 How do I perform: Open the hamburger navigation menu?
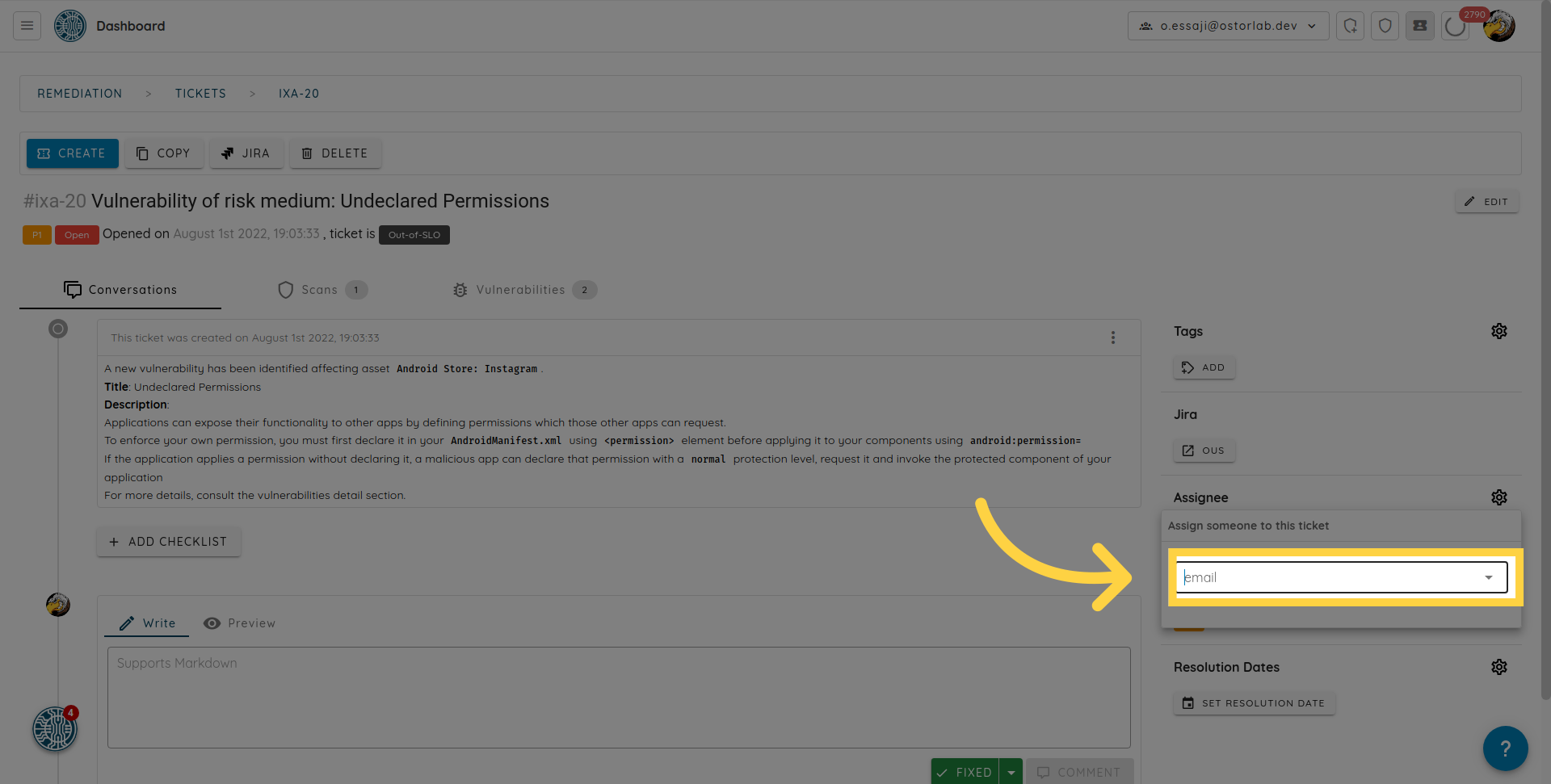coord(27,26)
